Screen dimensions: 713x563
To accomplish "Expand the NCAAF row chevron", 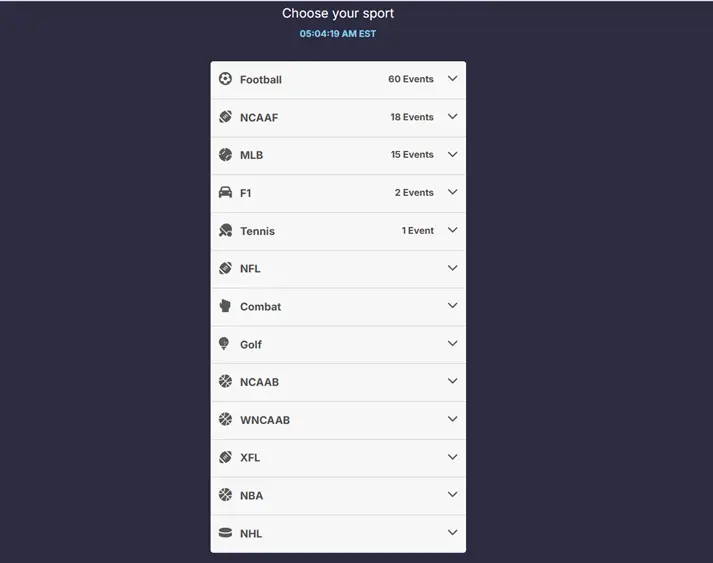I will (x=452, y=116).
